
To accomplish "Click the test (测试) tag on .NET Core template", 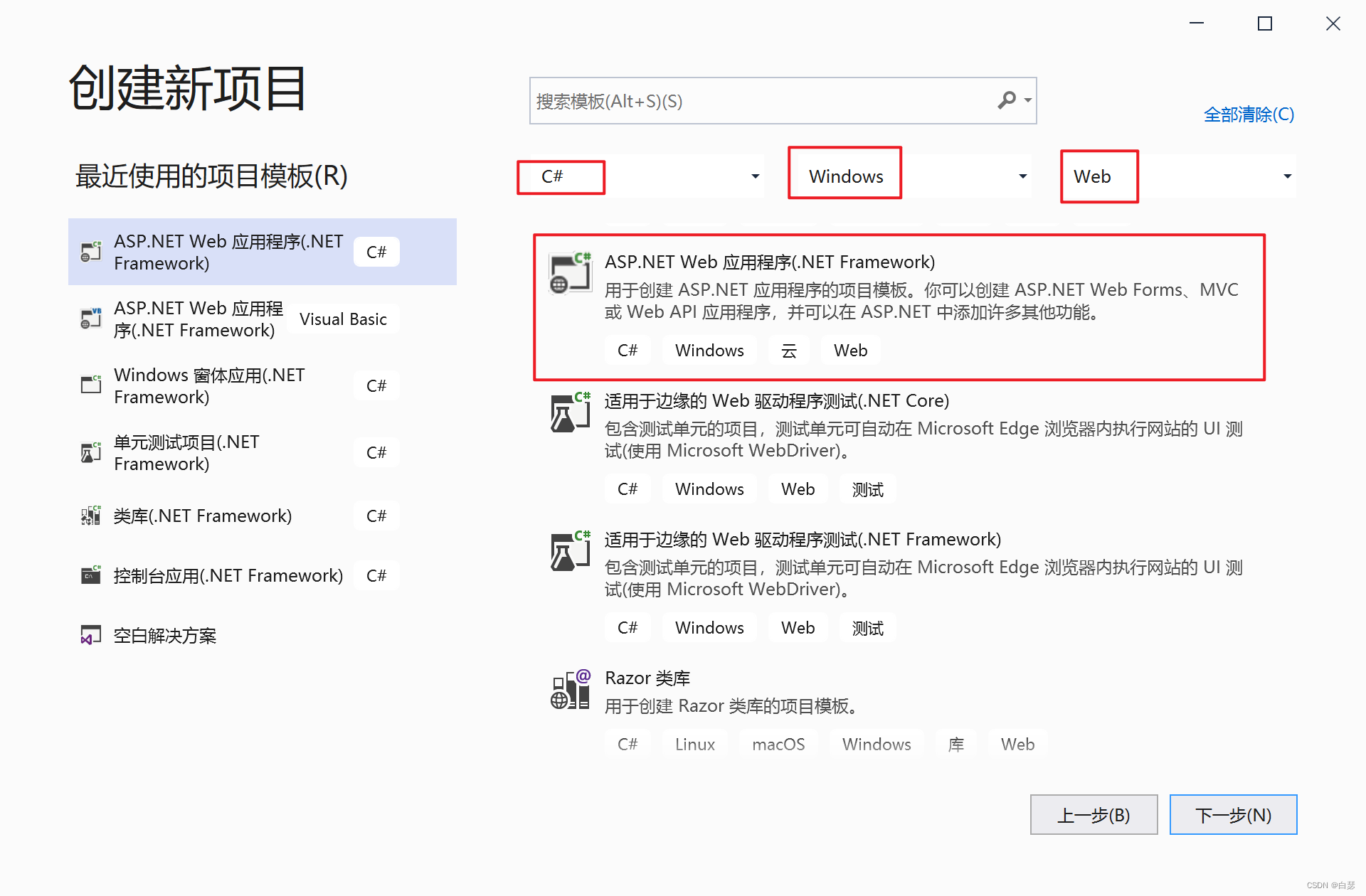I will click(x=868, y=489).
